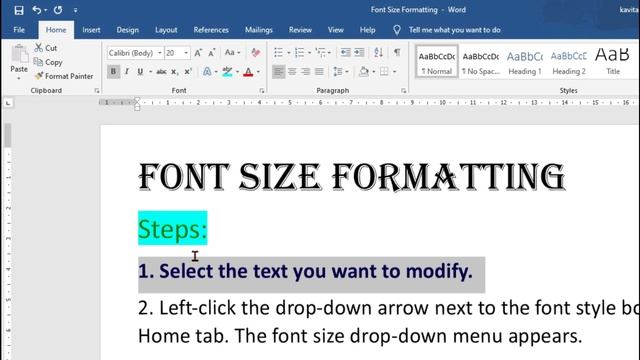Screen dimensions: 640x360
Task: Justify the text
Action: coord(319,72)
